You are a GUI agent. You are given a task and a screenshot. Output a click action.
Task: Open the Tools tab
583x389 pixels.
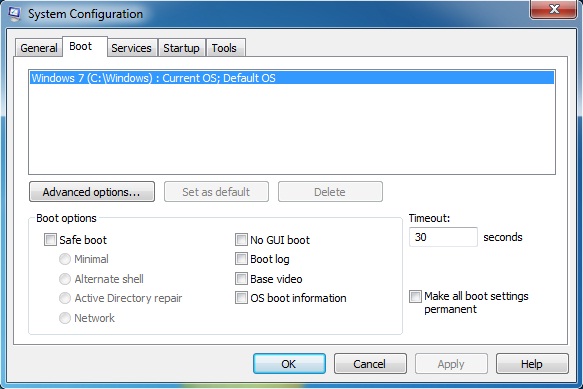225,48
